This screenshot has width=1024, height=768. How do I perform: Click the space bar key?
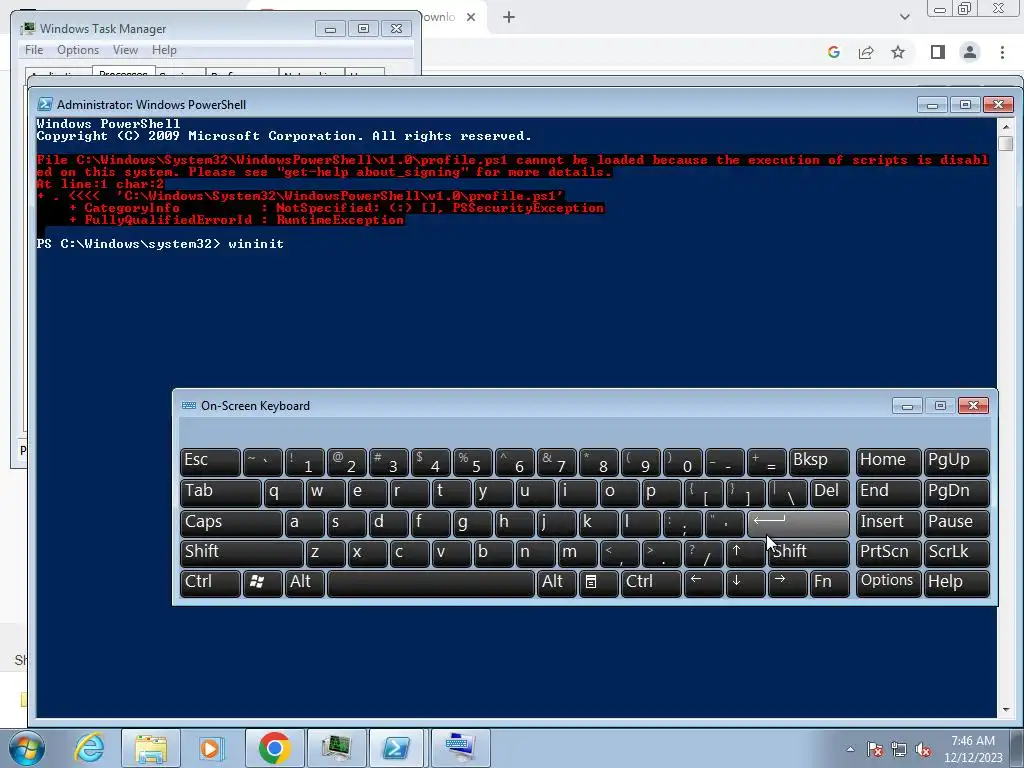(x=431, y=583)
